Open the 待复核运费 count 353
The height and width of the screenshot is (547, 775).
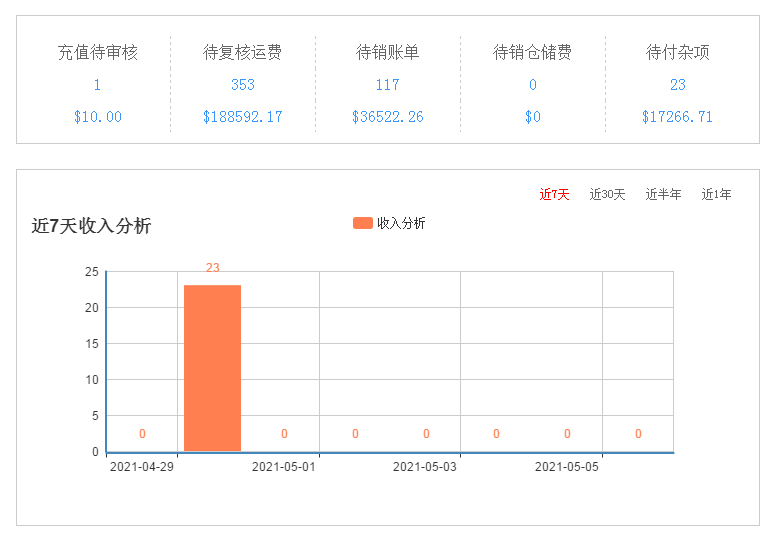pyautogui.click(x=243, y=85)
